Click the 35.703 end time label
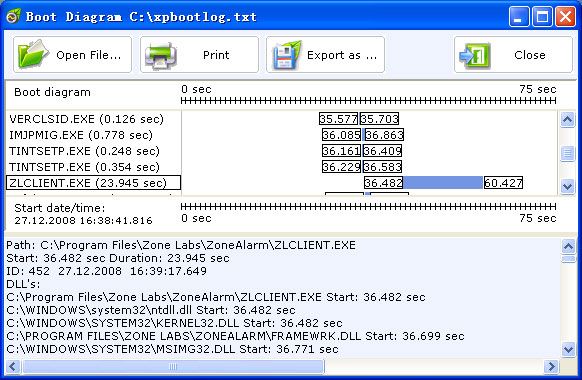This screenshot has width=582, height=380. click(x=379, y=119)
